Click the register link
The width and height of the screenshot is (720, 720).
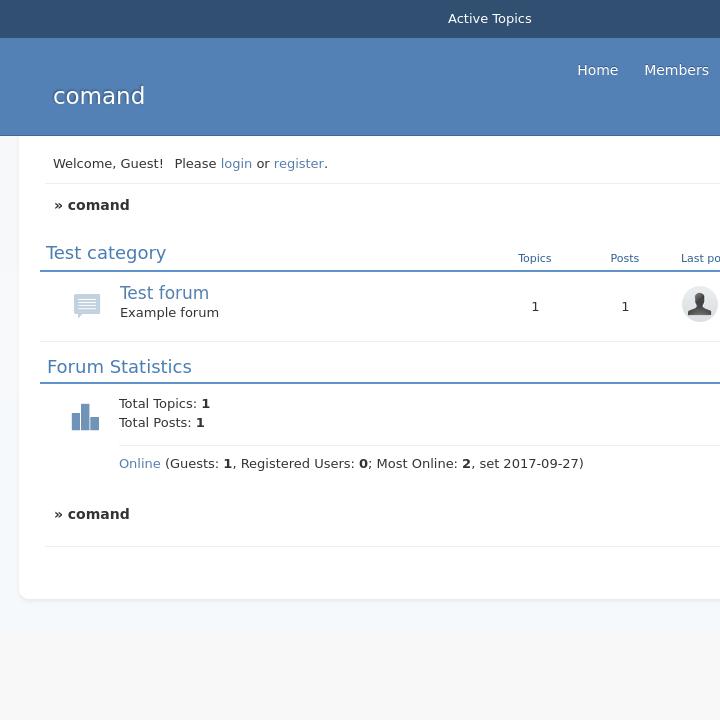pyautogui.click(x=298, y=163)
